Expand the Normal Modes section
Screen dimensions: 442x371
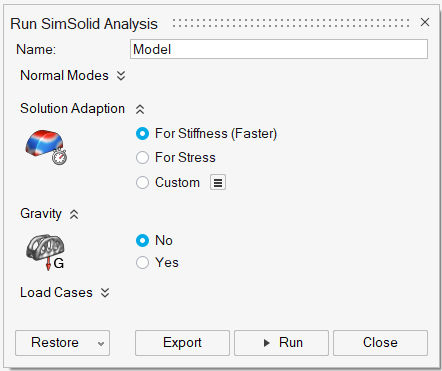click(121, 76)
